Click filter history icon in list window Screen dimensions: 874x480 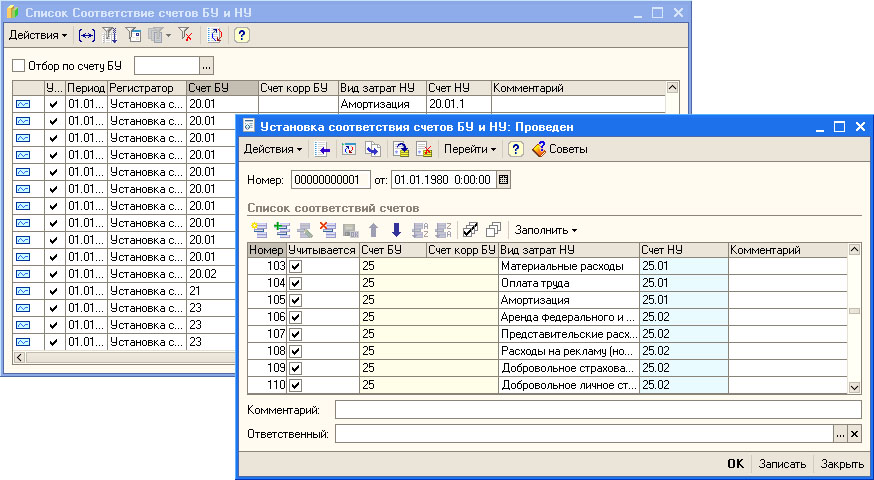point(156,35)
